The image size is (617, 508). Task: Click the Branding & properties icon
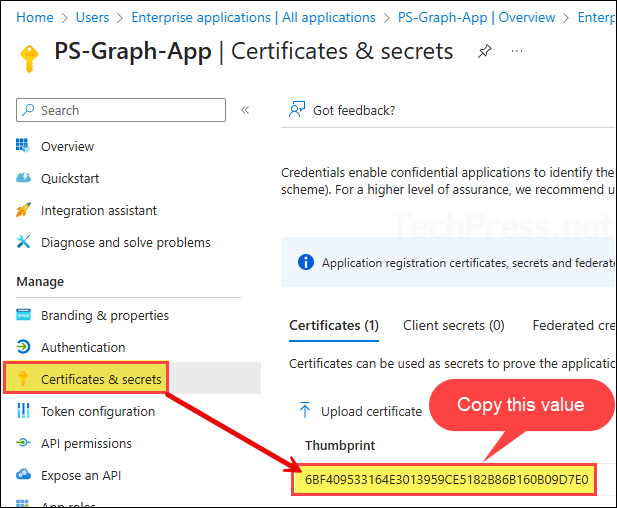[24, 315]
